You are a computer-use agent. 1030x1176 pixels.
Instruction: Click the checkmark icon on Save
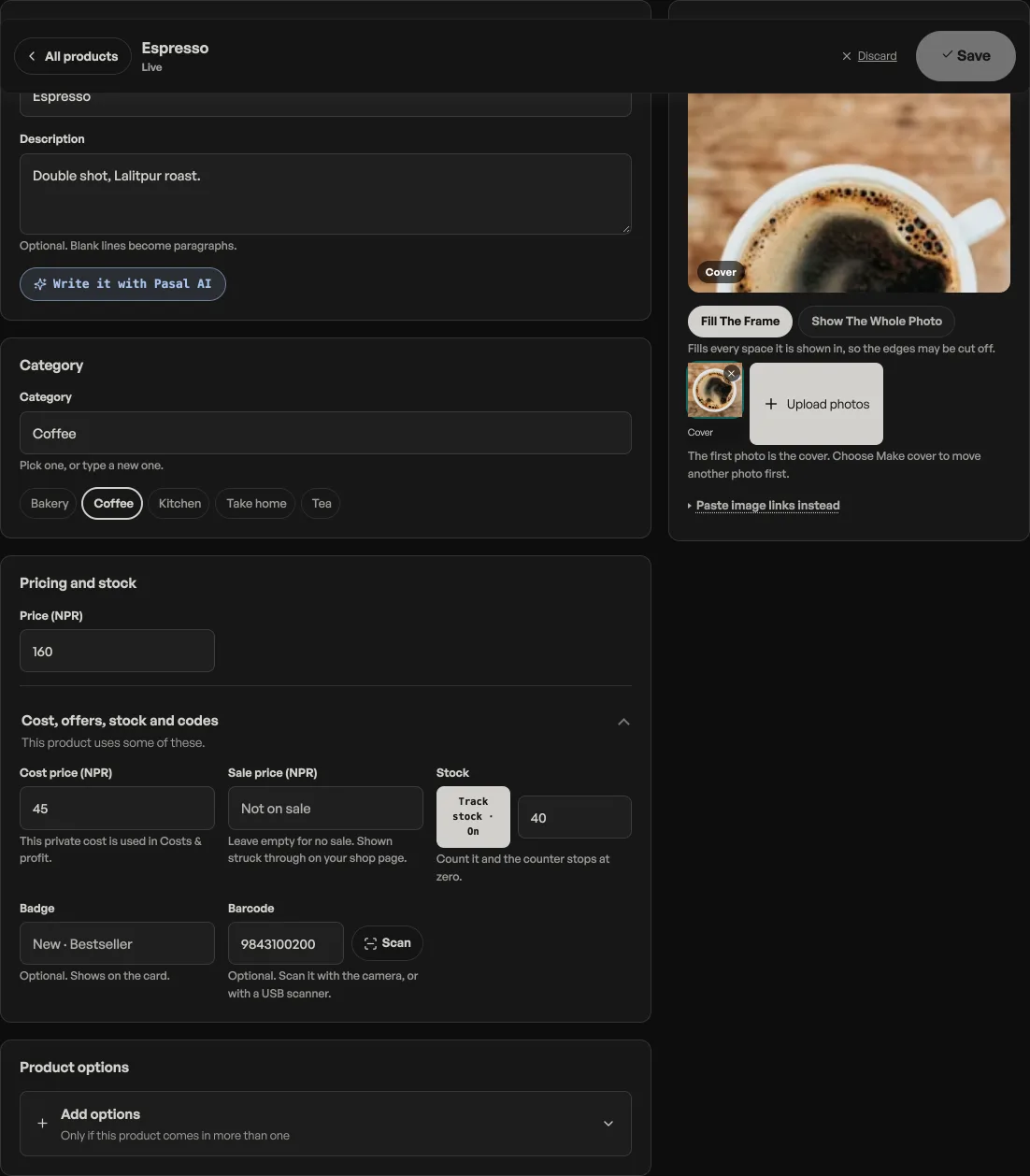coord(948,54)
